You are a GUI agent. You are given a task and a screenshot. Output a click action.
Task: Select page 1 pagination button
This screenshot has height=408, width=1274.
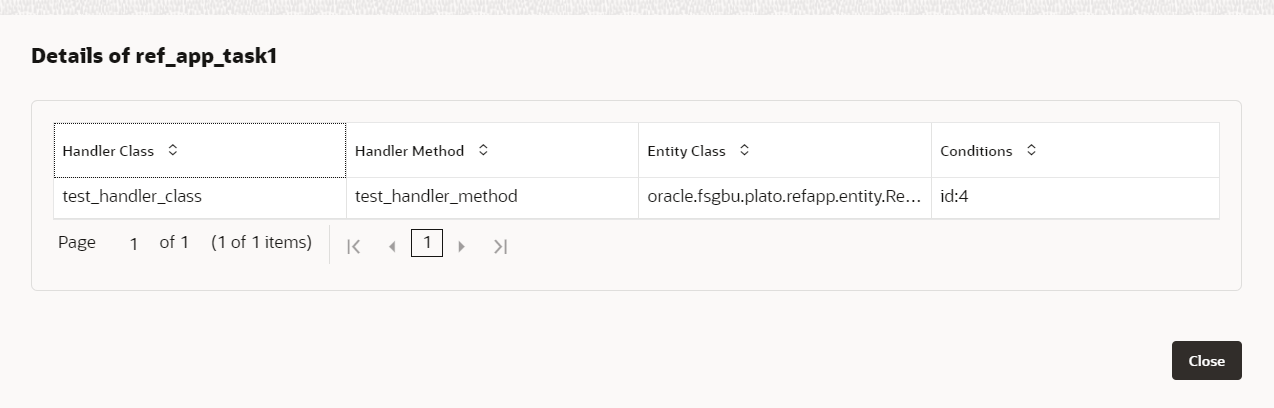click(427, 243)
